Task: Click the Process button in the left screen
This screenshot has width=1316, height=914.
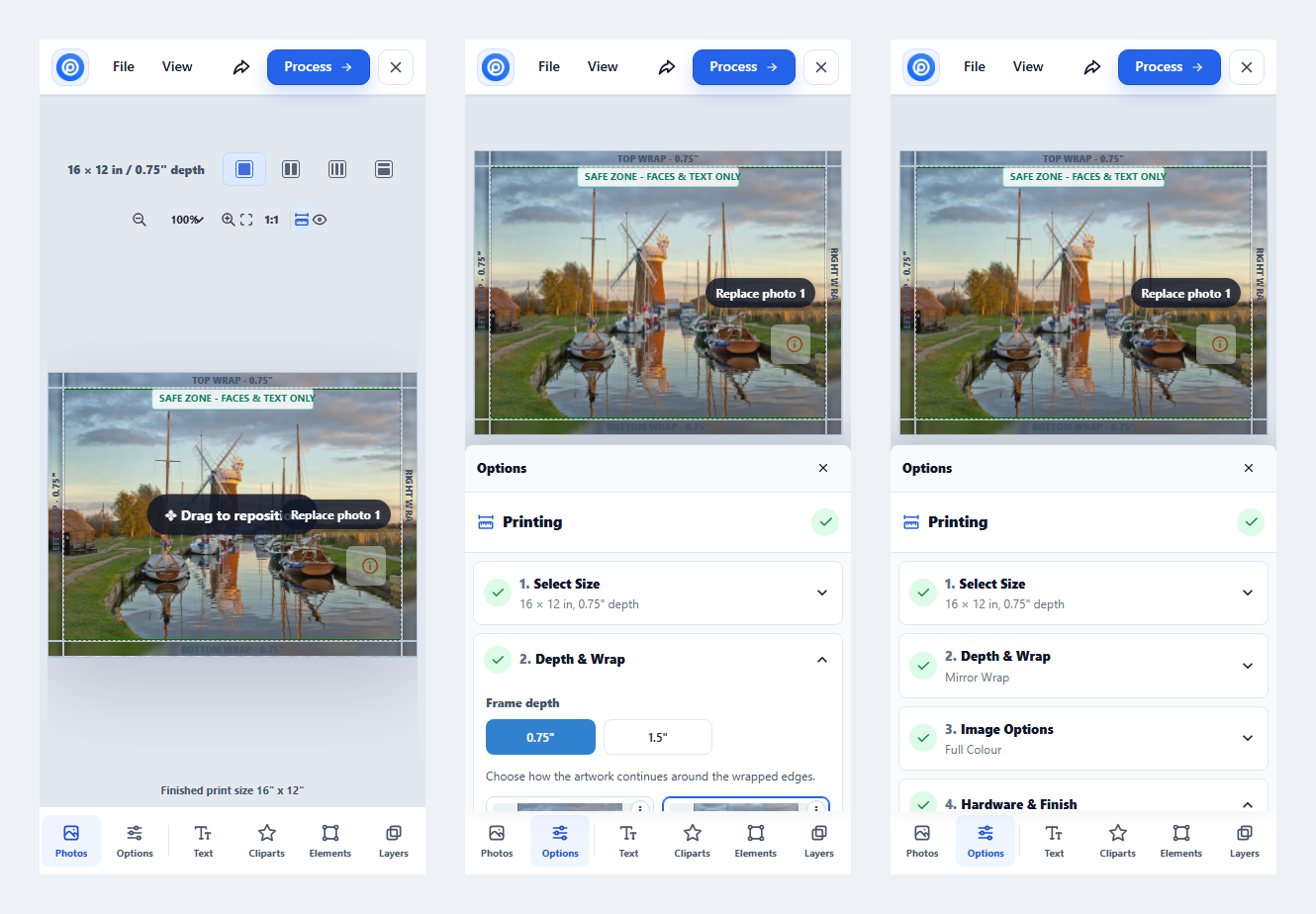Action: (319, 67)
